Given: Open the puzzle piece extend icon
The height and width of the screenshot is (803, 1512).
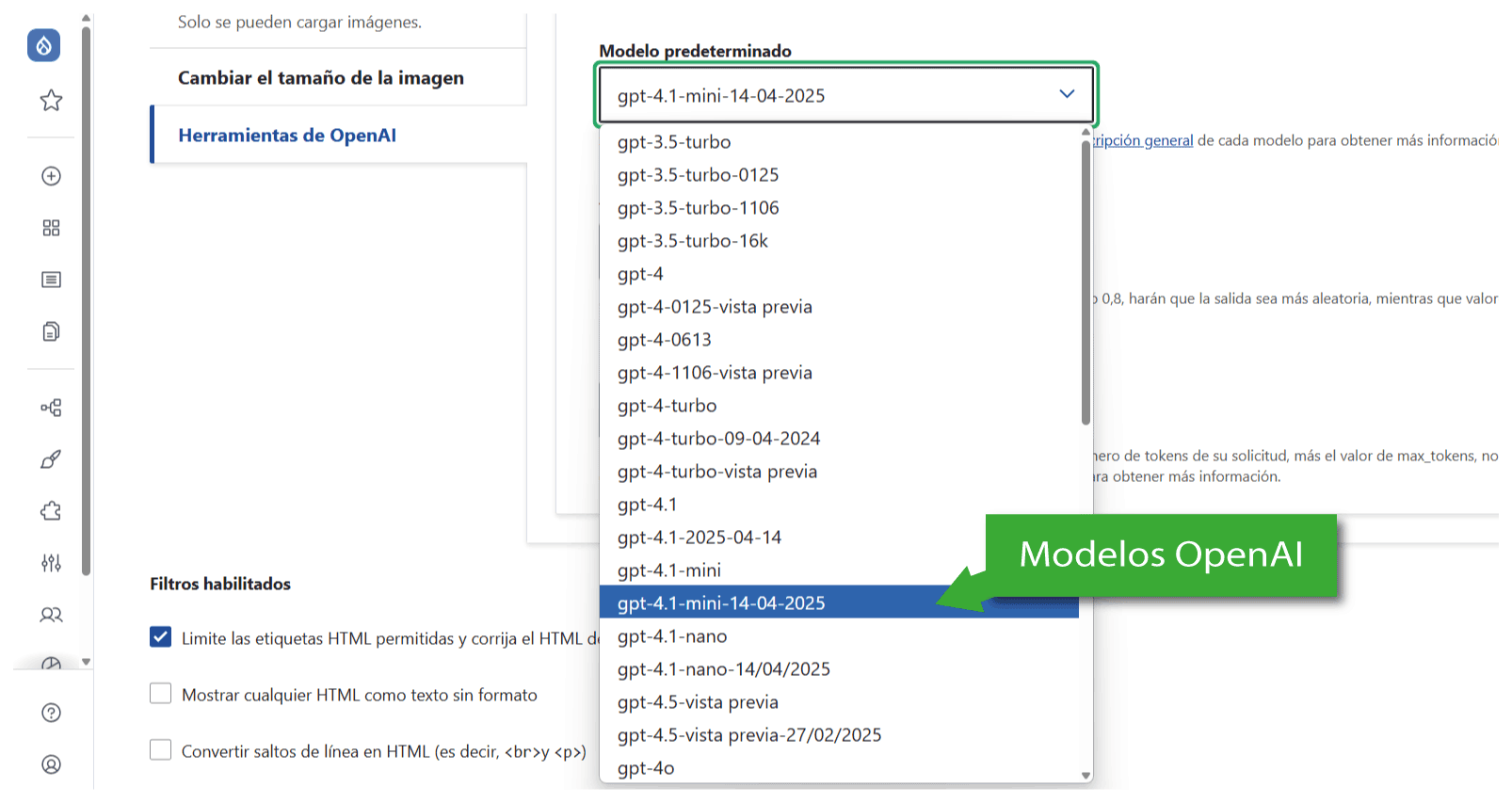Looking at the screenshot, I should coord(51,511).
